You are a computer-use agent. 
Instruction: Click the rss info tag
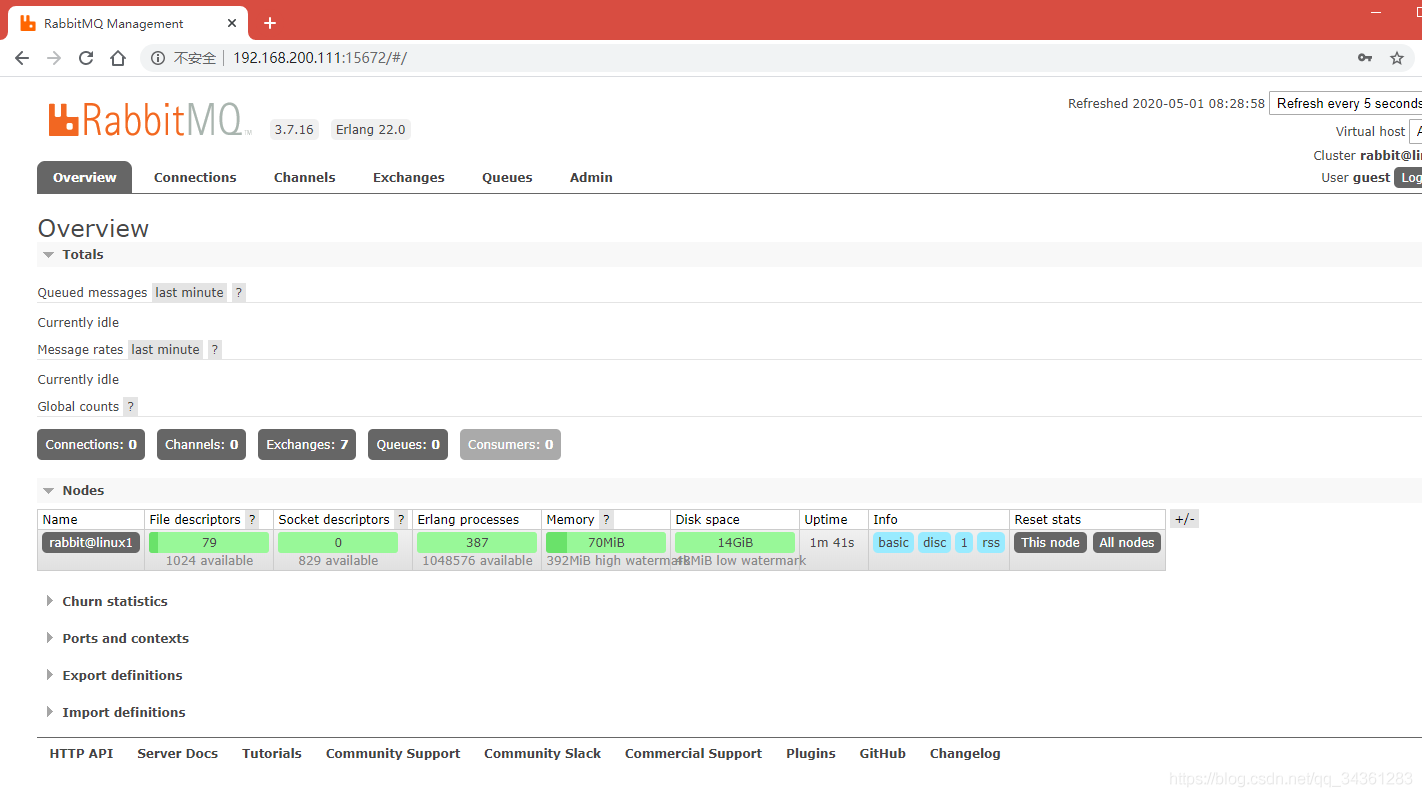point(991,543)
